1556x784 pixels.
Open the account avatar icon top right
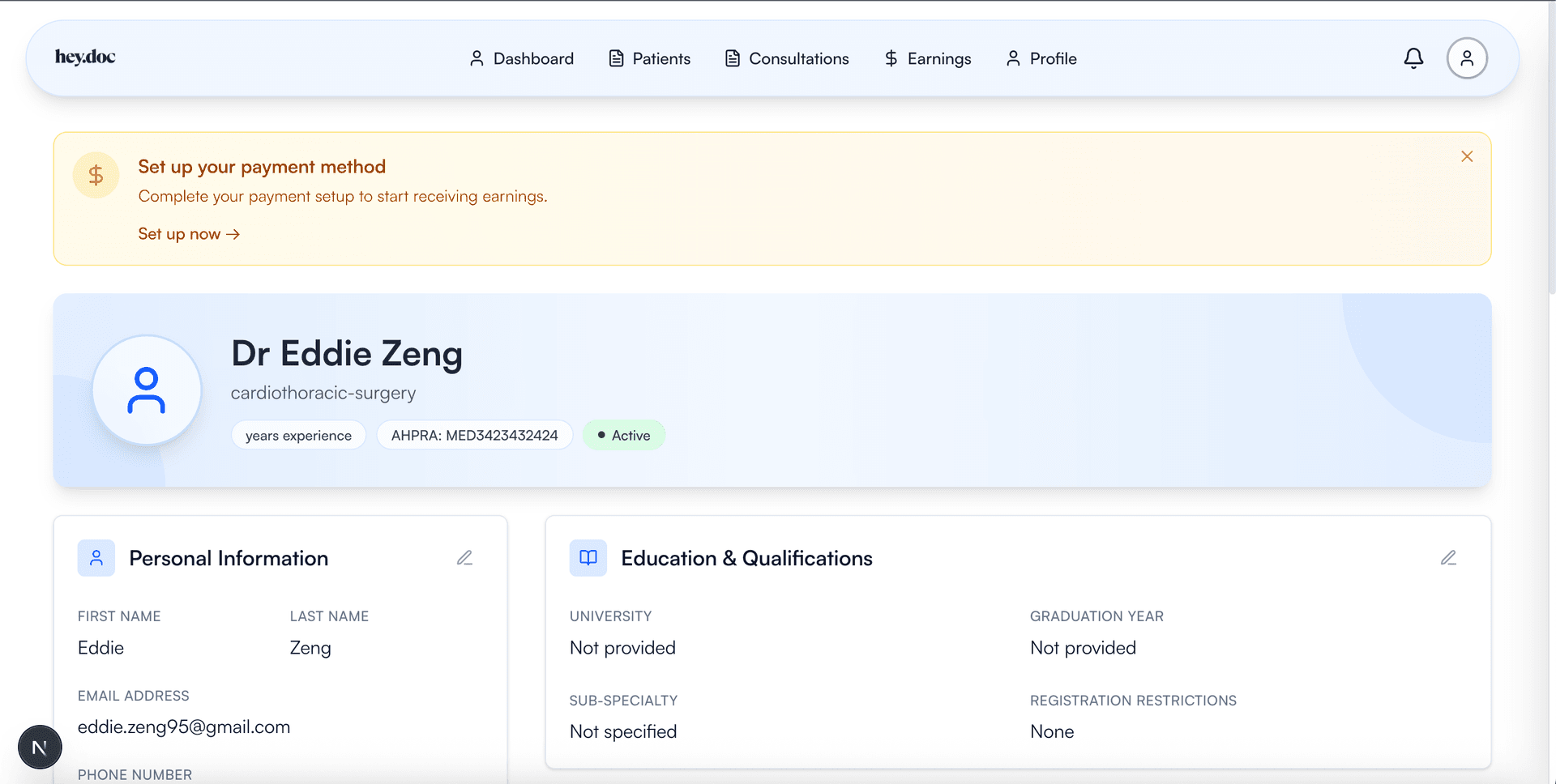[x=1466, y=58]
